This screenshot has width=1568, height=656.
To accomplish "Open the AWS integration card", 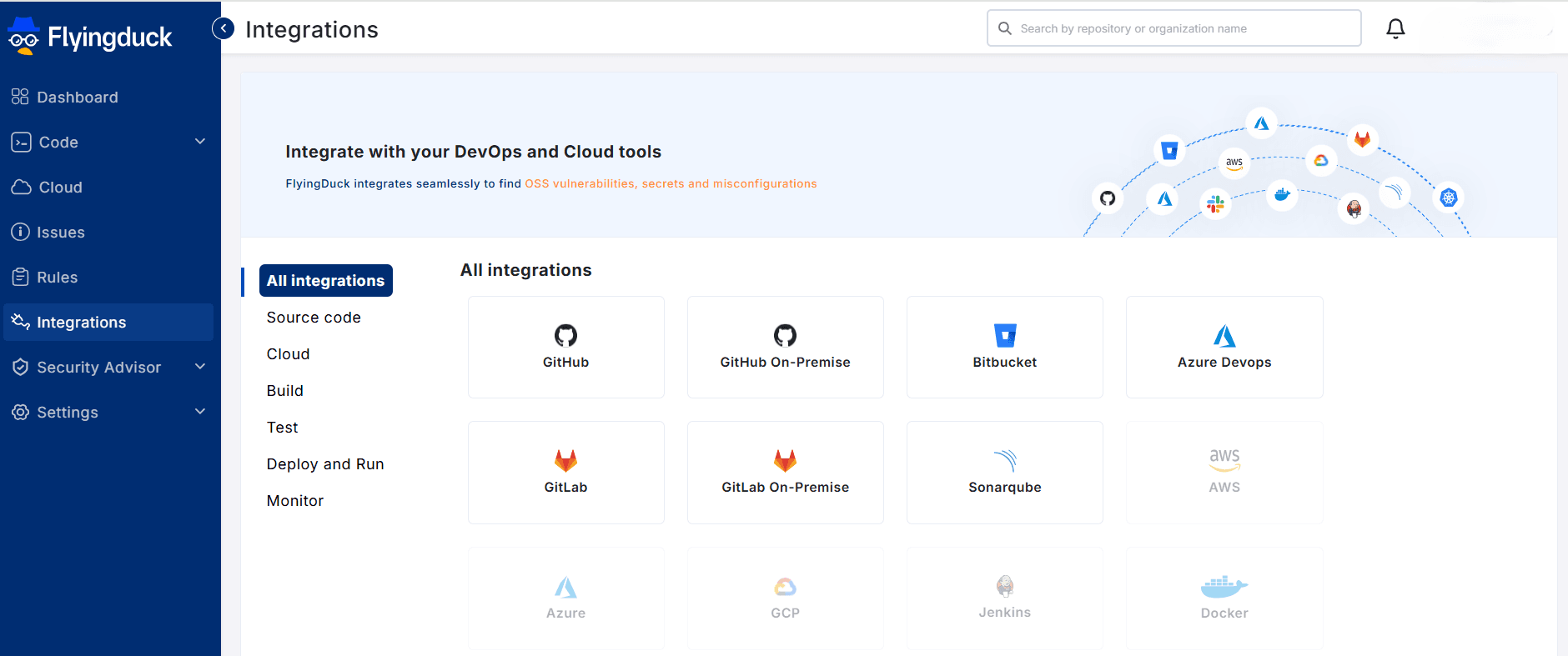I will coord(1224,473).
